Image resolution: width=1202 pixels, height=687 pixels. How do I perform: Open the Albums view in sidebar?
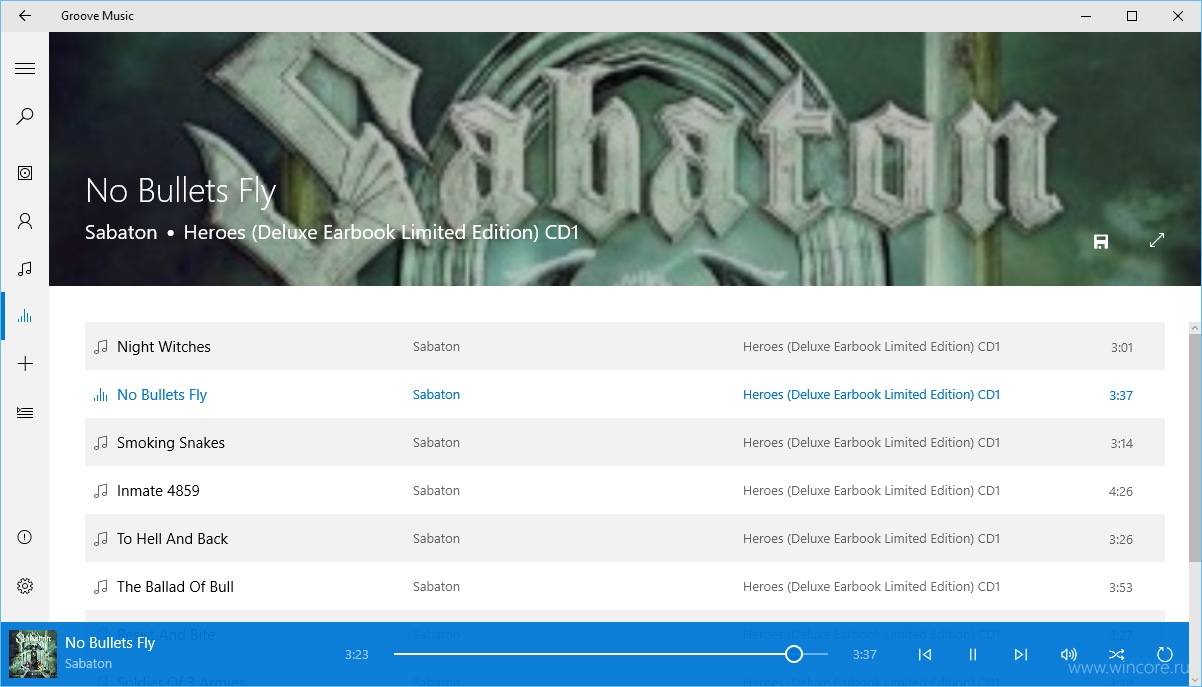coord(25,173)
